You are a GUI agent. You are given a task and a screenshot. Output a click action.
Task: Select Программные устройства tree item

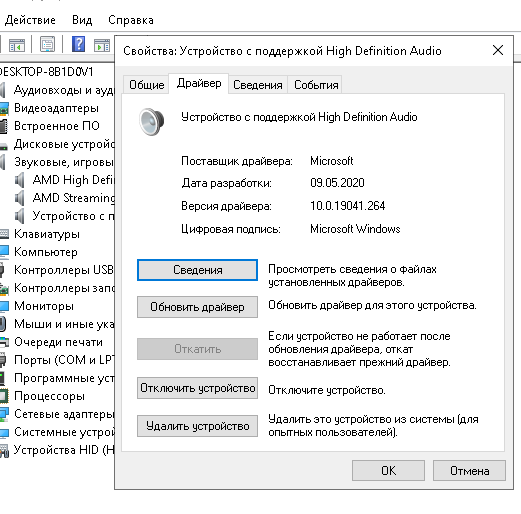click(64, 378)
